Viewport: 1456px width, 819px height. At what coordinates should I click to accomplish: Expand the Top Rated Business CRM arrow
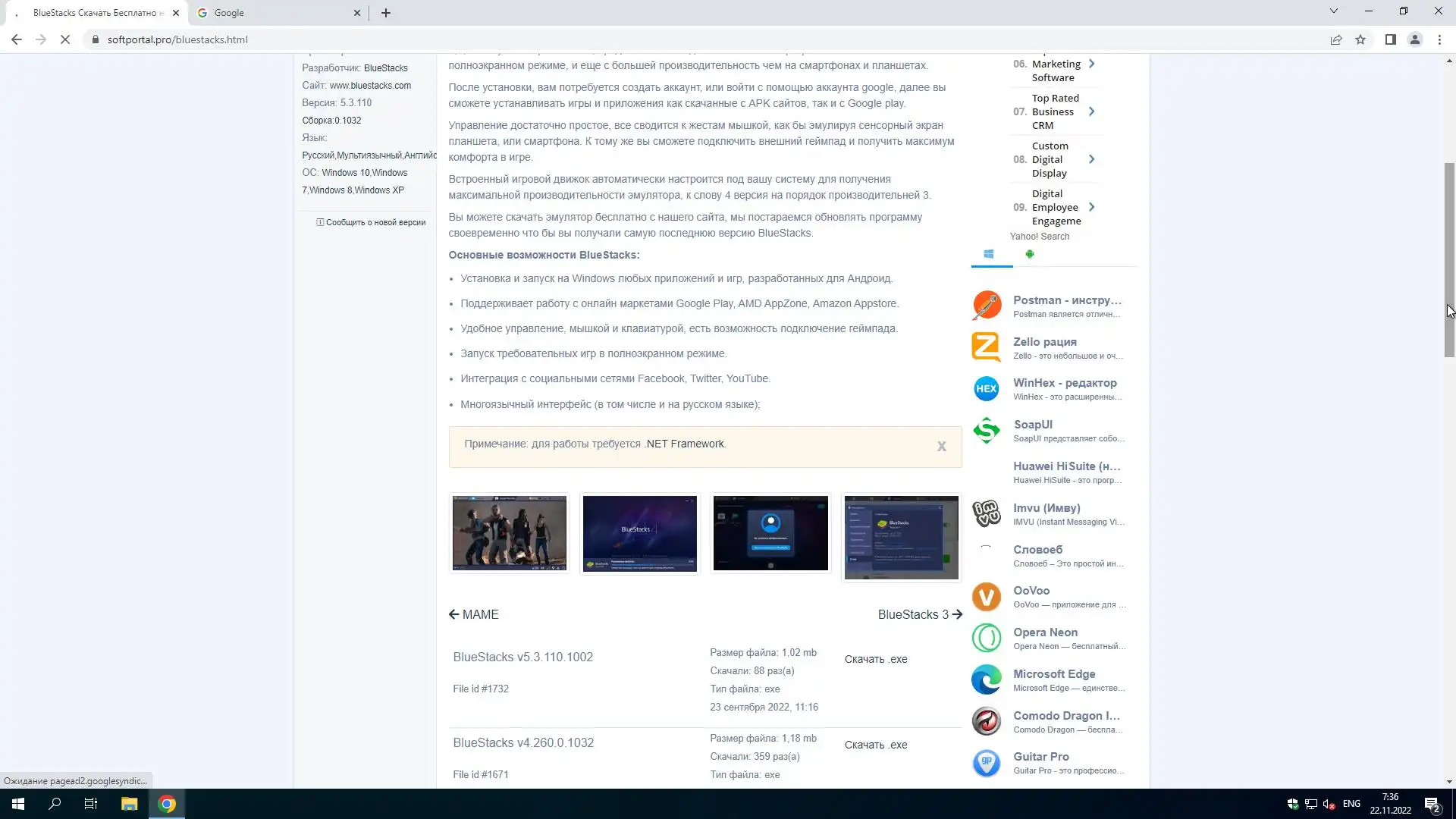1091,111
